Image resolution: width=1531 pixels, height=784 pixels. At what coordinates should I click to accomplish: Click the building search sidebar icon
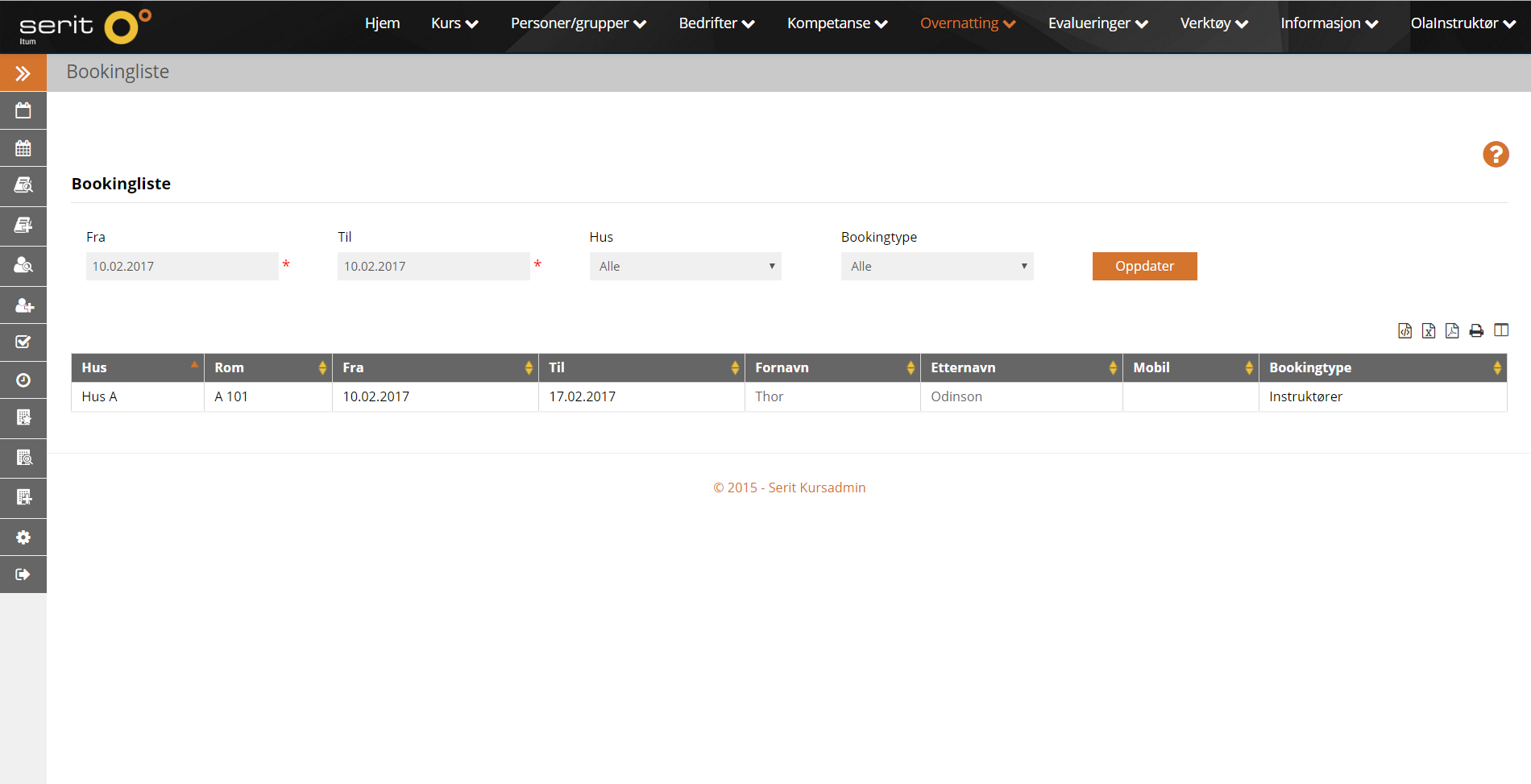(x=23, y=458)
